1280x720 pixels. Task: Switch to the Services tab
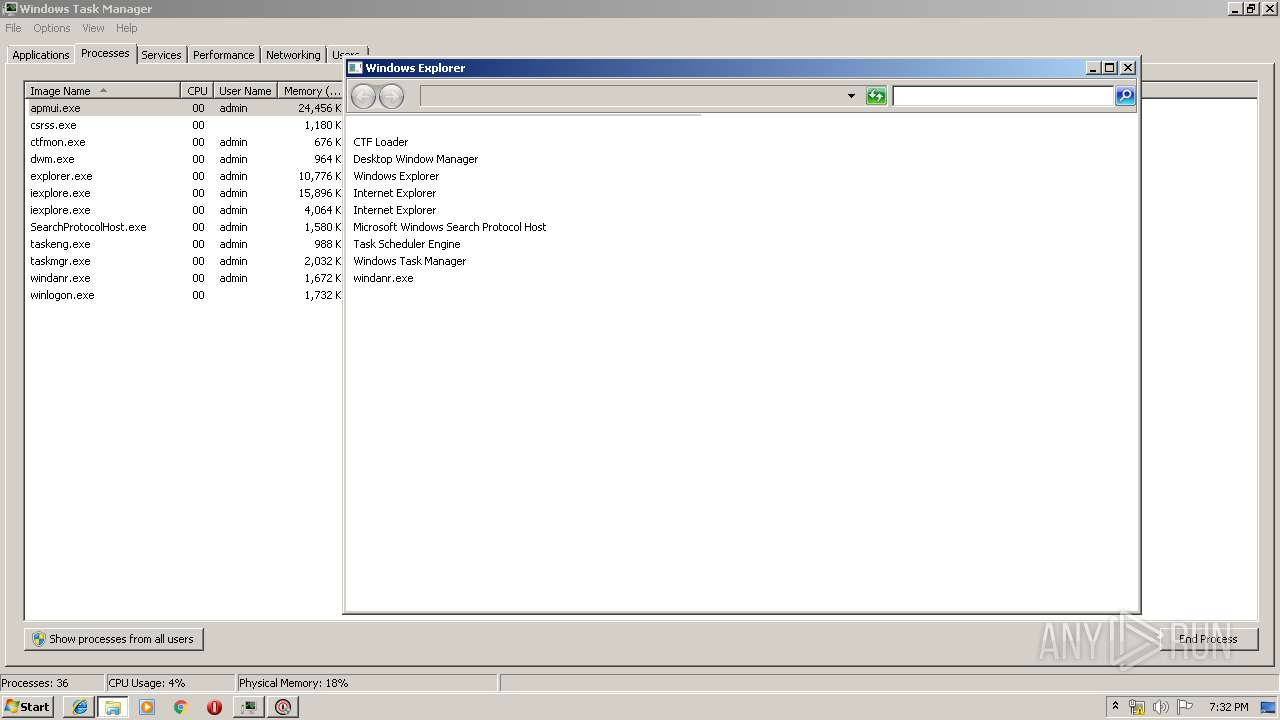[x=161, y=55]
